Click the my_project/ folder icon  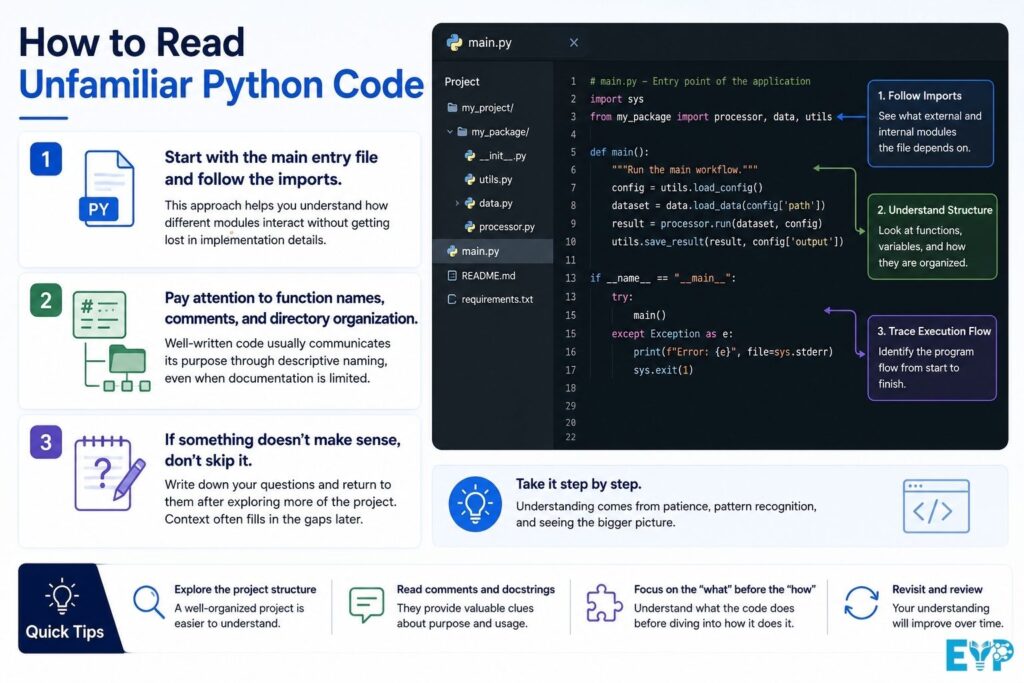[452, 107]
